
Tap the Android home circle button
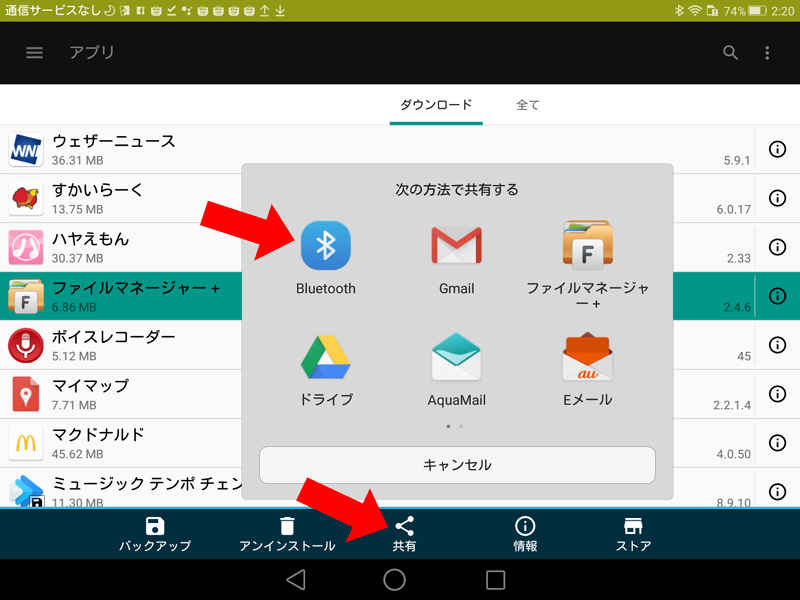pos(394,580)
